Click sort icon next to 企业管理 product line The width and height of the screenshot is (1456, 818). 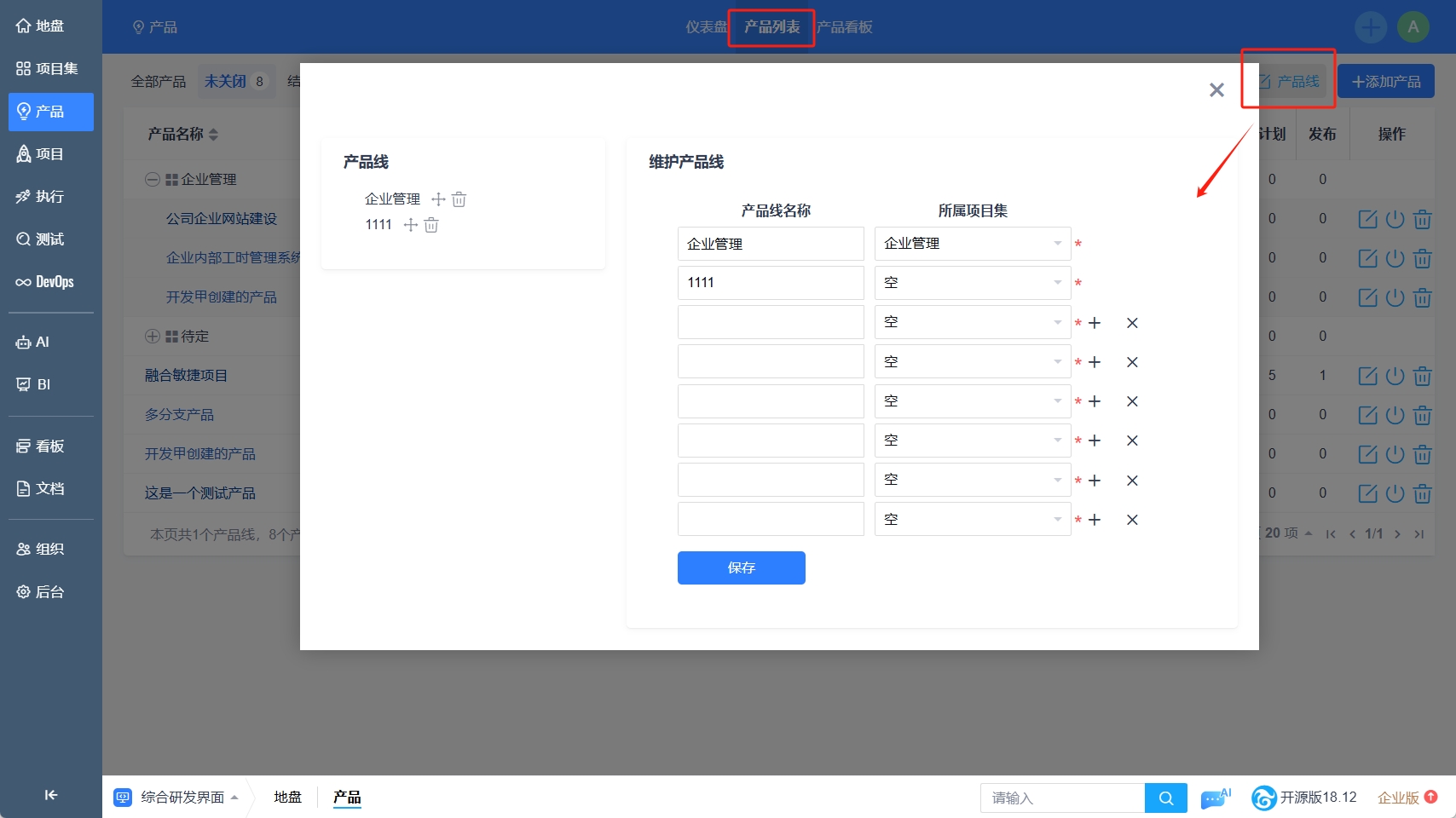point(438,199)
